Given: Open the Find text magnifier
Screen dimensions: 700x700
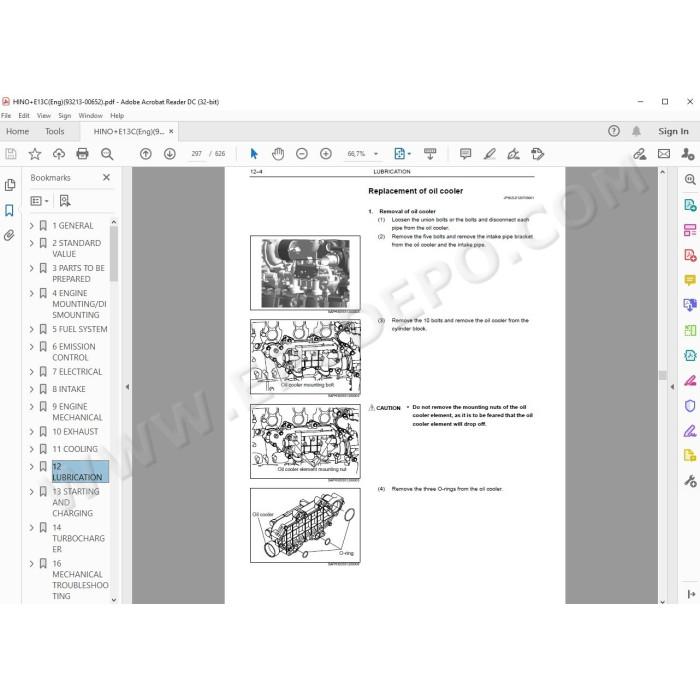Looking at the screenshot, I should 107,154.
